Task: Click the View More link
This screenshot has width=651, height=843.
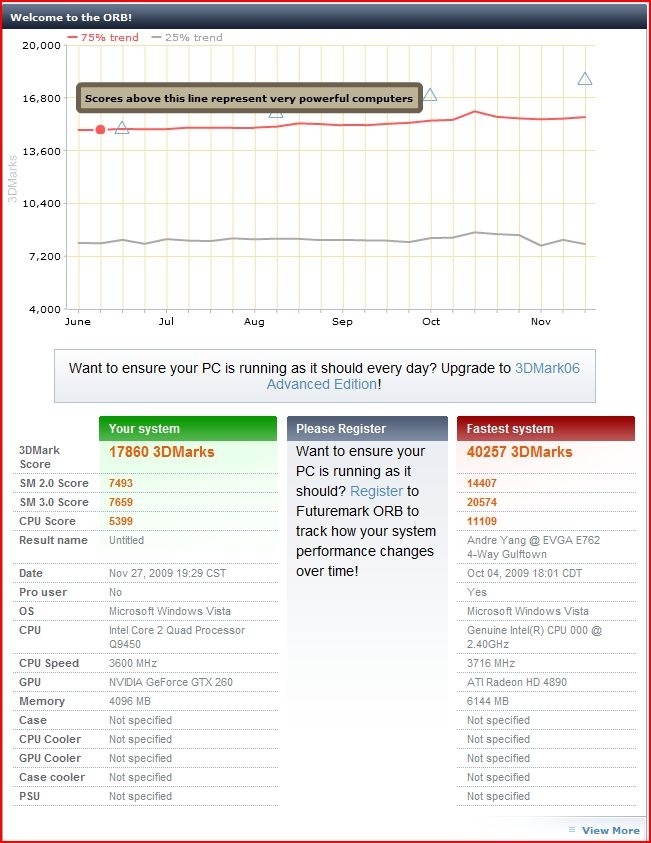Action: tap(611, 830)
